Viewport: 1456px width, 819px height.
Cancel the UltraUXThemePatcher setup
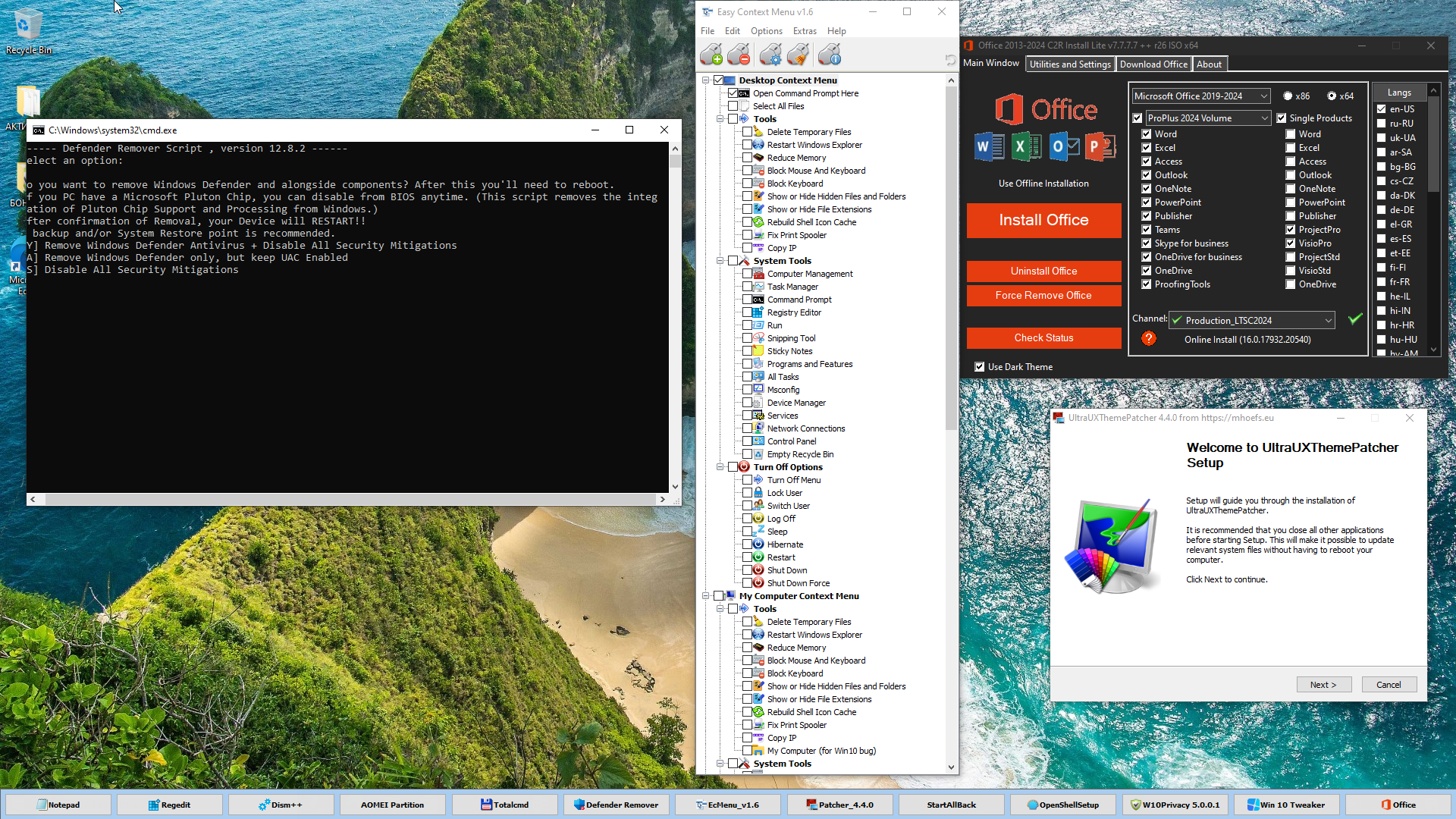click(1389, 685)
